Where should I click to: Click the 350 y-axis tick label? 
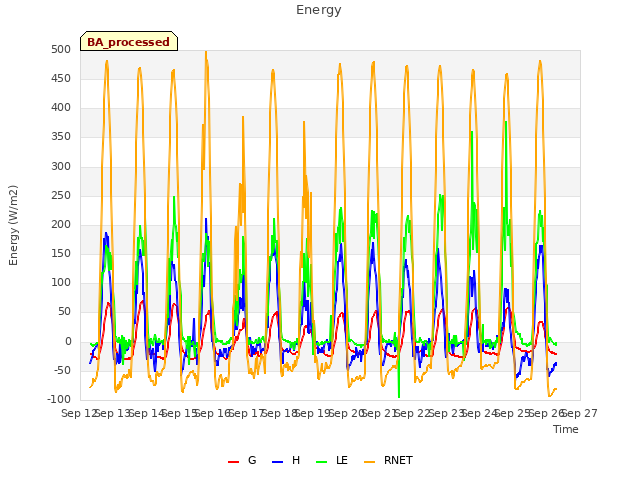(x=61, y=137)
